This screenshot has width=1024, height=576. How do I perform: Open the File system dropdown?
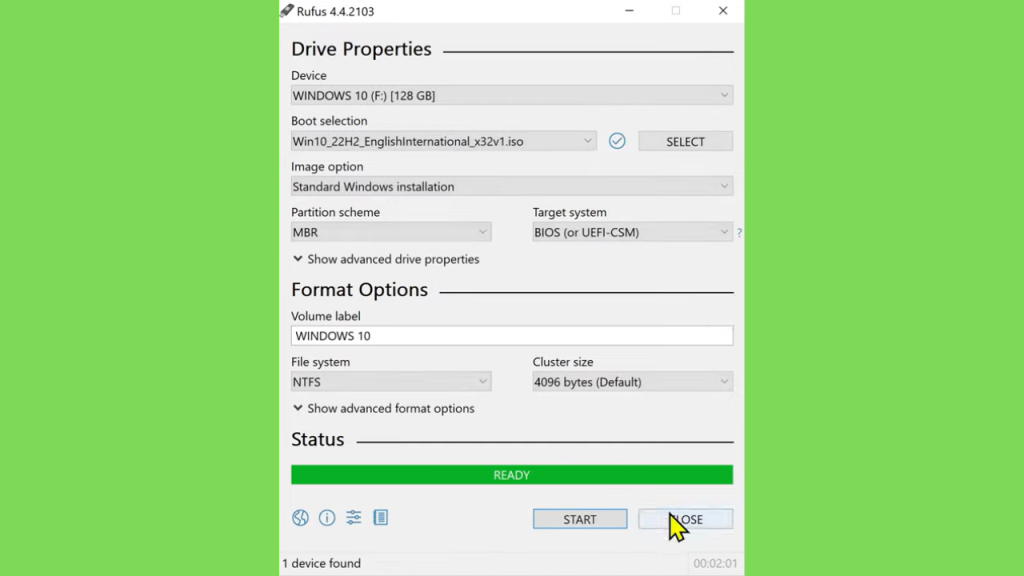point(391,382)
